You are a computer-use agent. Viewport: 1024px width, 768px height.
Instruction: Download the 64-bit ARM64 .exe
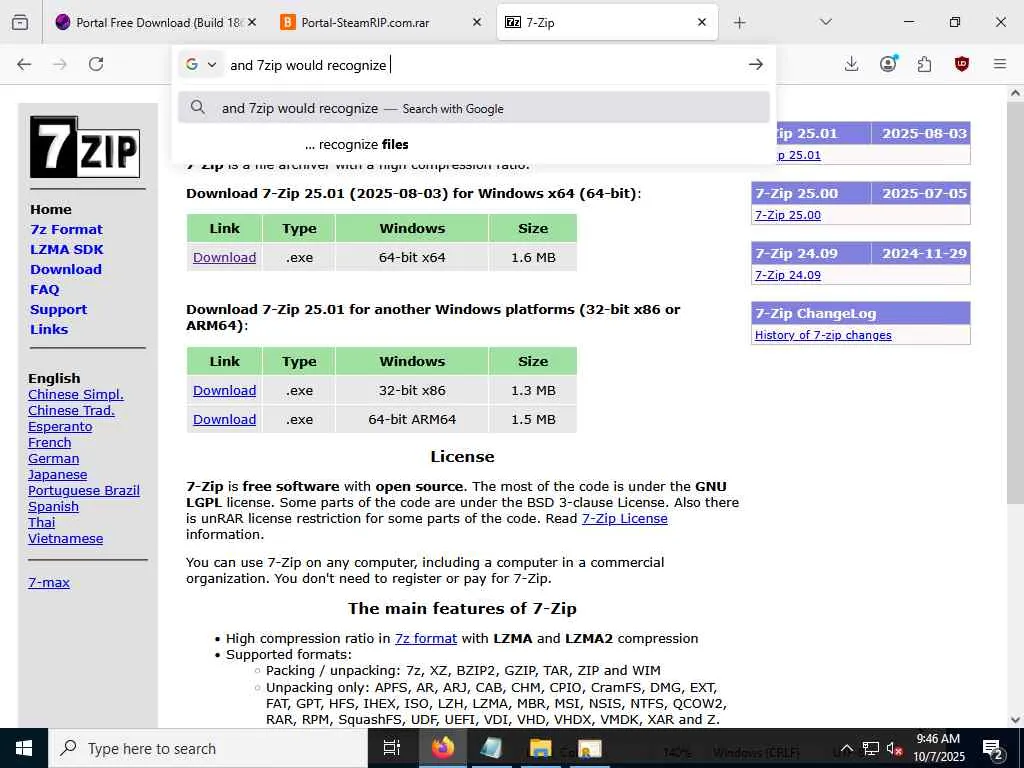tap(225, 419)
